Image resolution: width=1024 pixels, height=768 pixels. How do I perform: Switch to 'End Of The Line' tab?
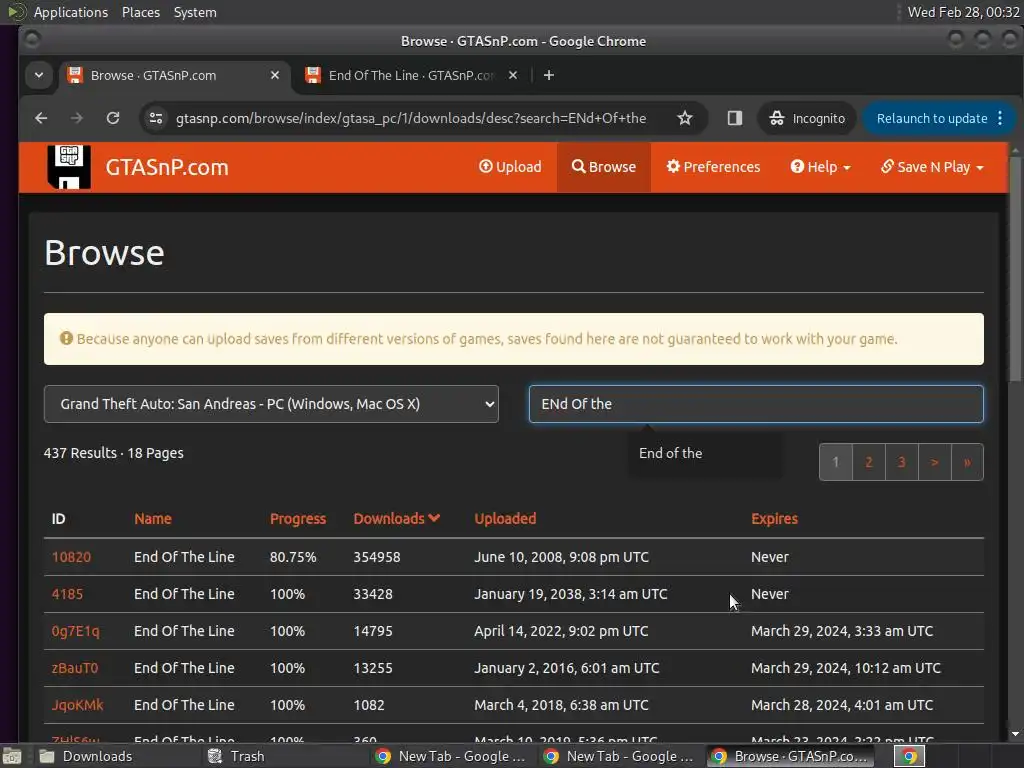411,76
